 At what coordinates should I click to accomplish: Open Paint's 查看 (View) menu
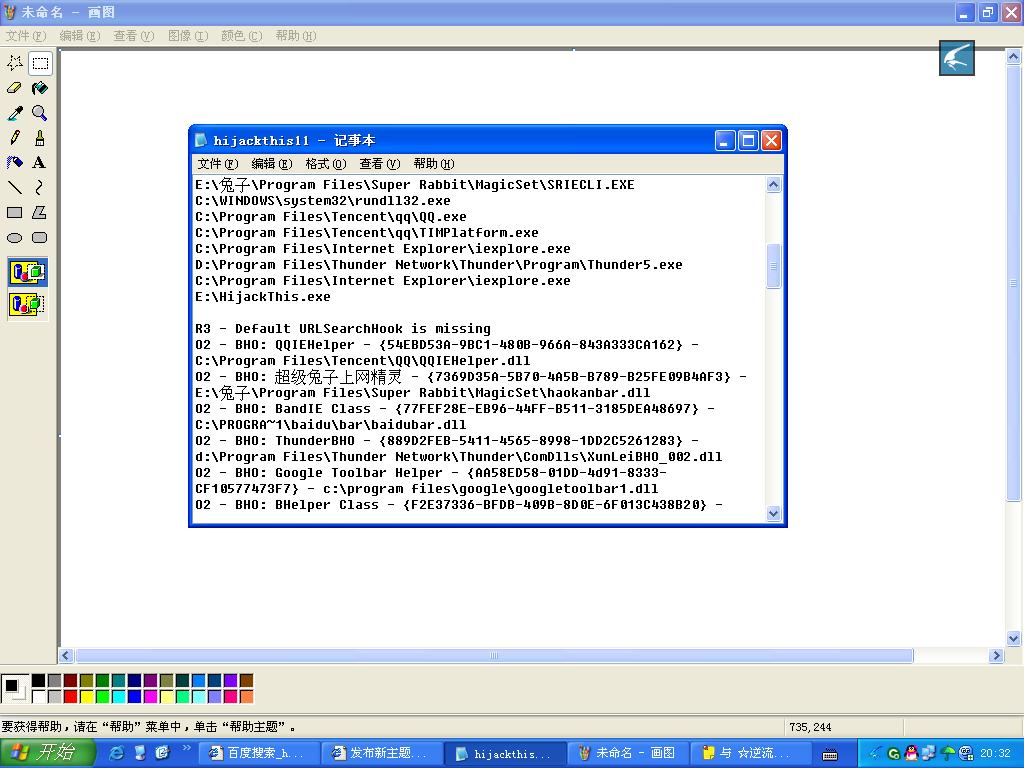pyautogui.click(x=134, y=36)
